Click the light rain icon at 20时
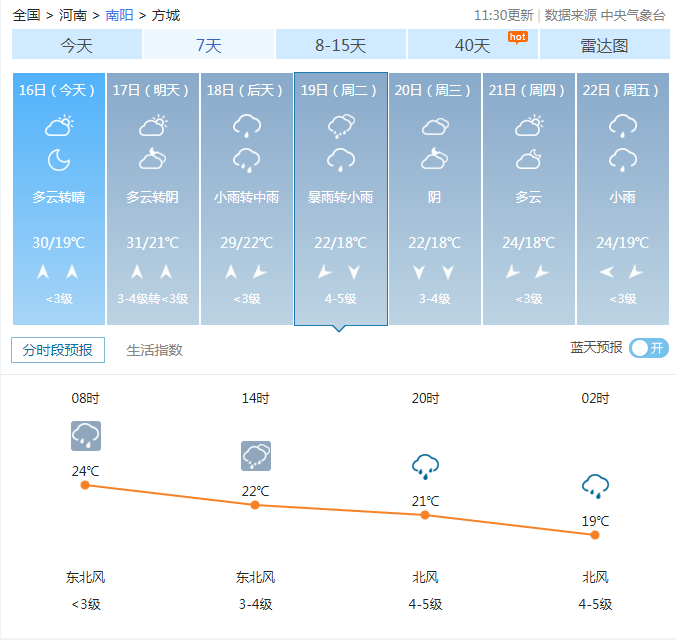 coord(425,466)
